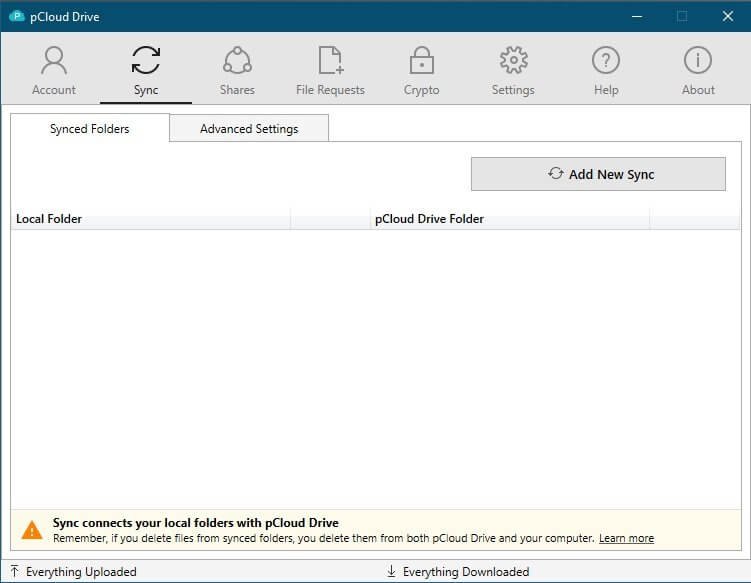This screenshot has width=751, height=583.
Task: Click the pCloud Drive Folder column header
Action: [x=510, y=218]
